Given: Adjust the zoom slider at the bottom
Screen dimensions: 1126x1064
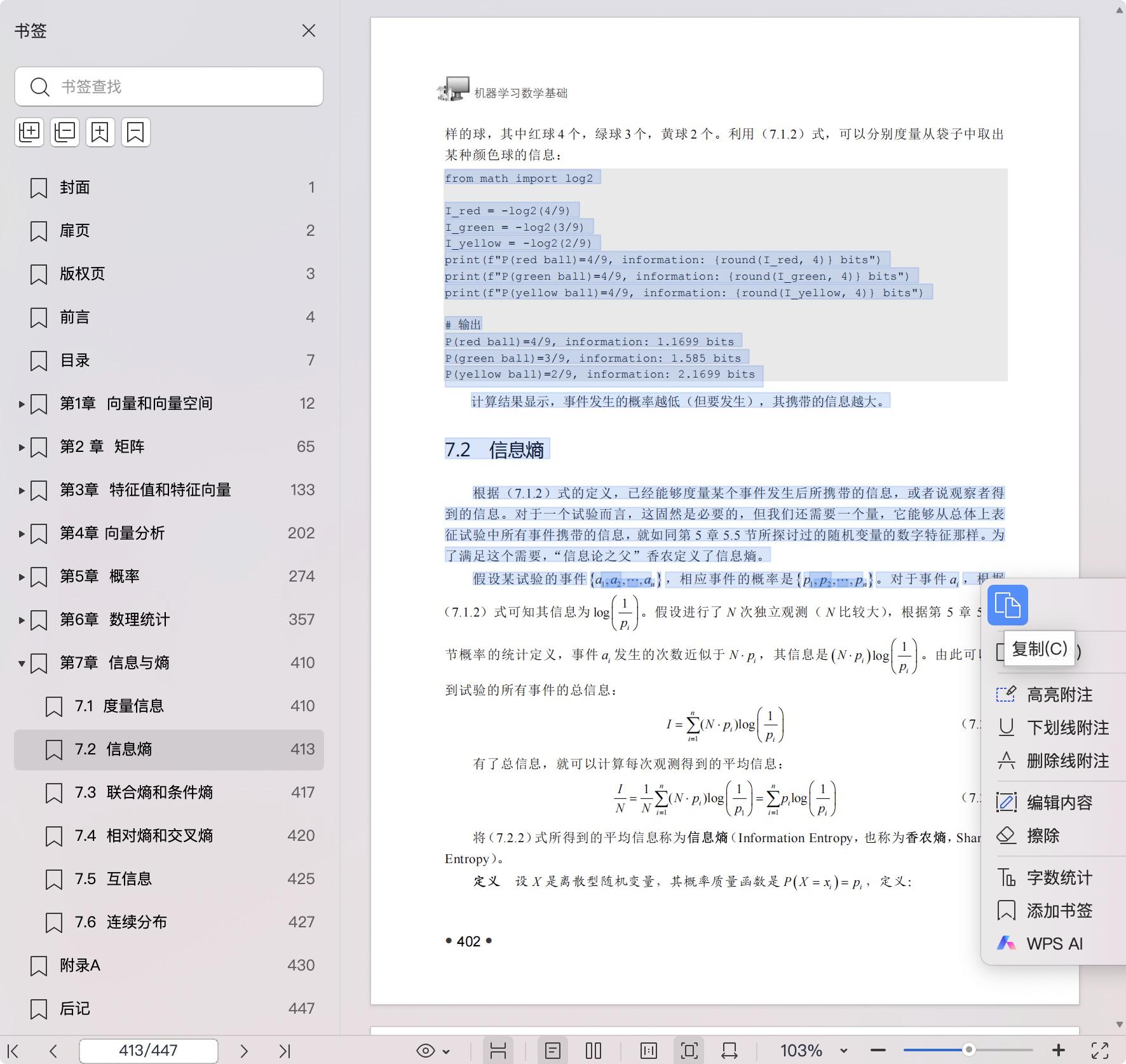Looking at the screenshot, I should coord(968,1050).
